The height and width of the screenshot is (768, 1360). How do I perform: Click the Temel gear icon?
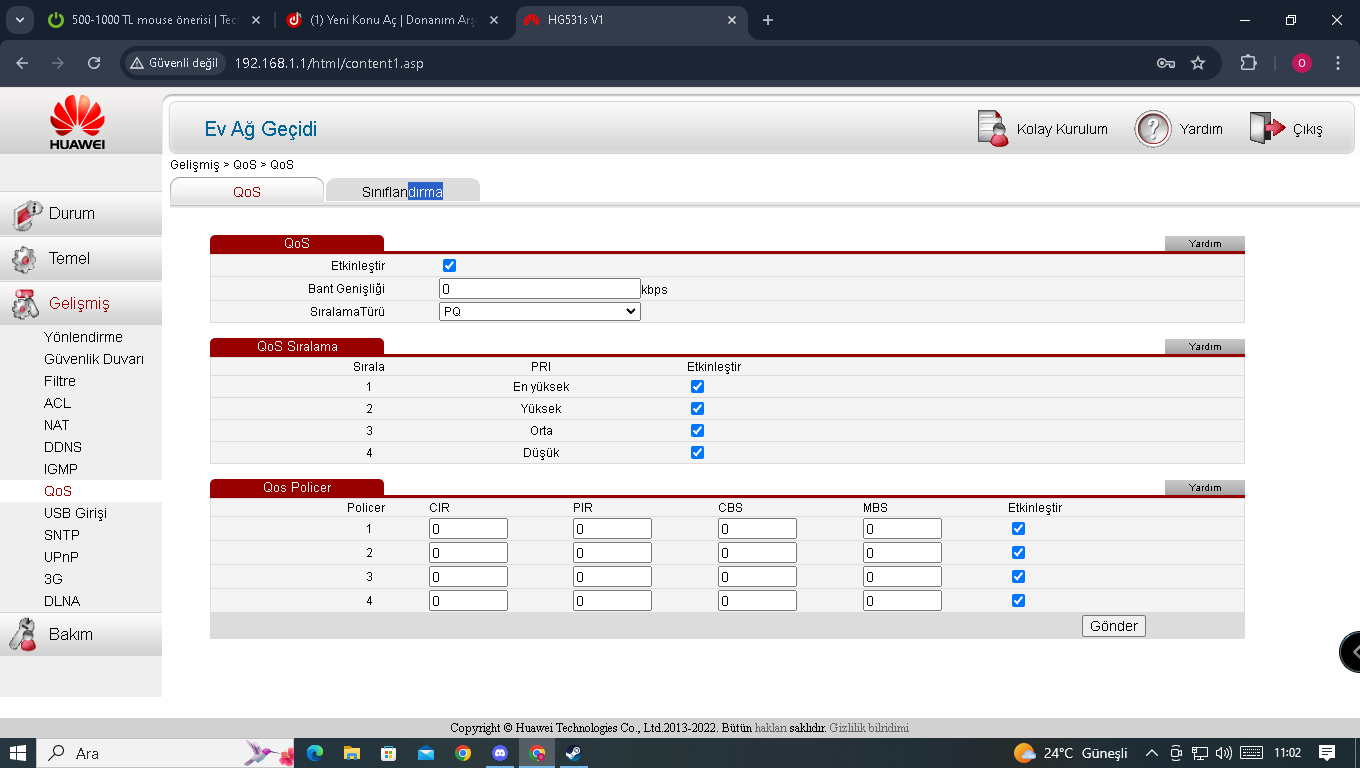[24, 259]
